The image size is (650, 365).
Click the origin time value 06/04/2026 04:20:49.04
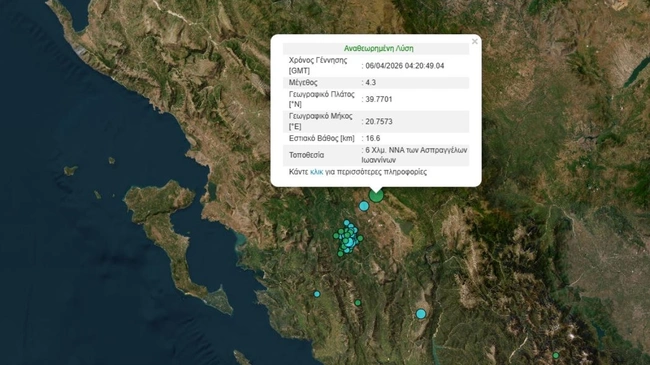click(x=405, y=66)
